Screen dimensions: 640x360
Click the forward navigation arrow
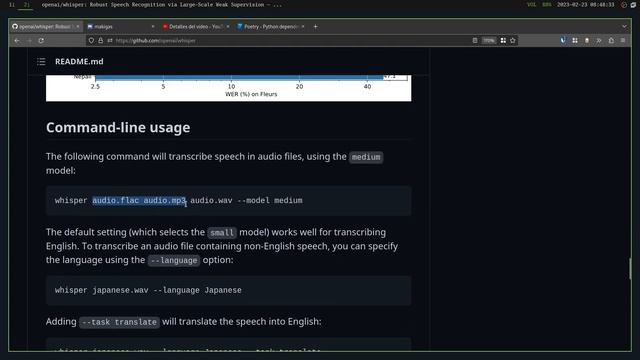click(29, 40)
